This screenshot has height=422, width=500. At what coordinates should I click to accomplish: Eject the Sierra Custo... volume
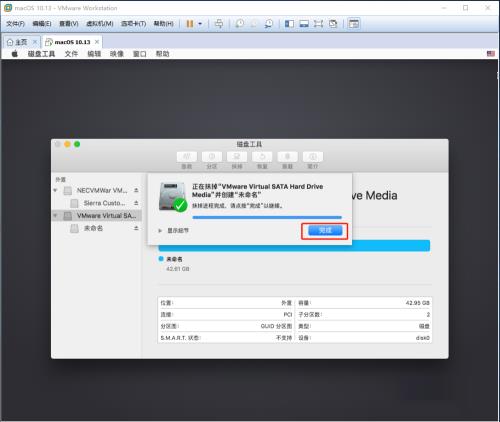coord(136,203)
